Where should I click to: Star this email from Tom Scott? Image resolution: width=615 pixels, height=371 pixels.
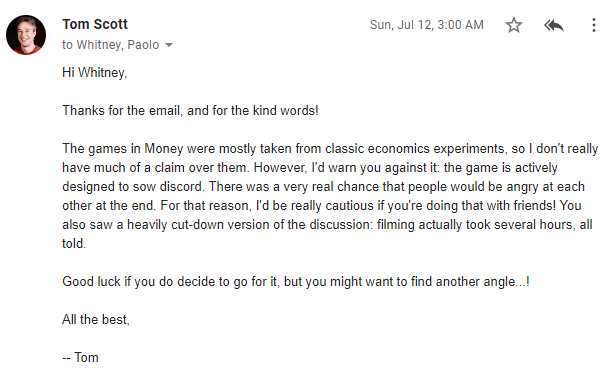[x=513, y=25]
